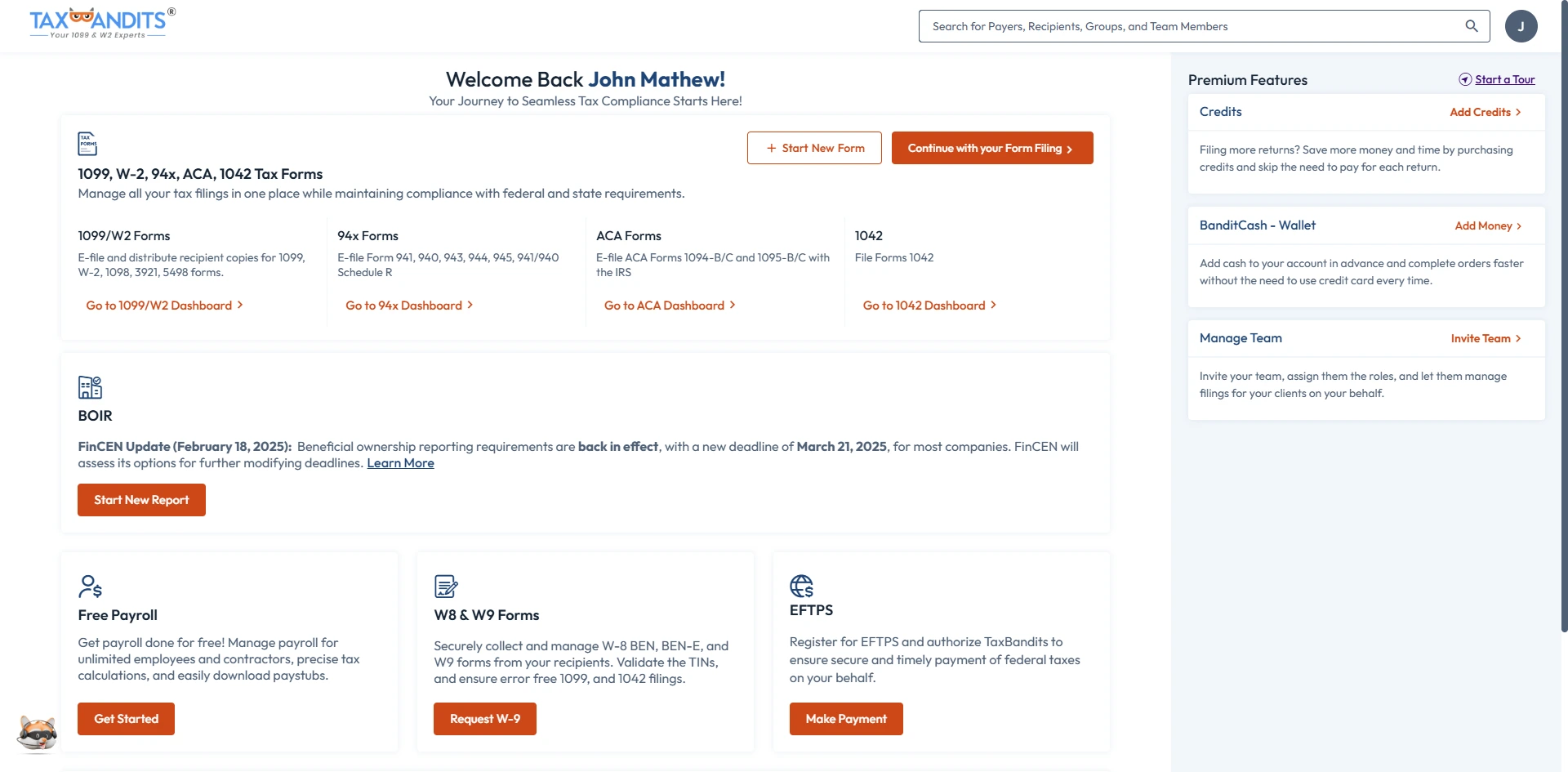Click the W8 & W9 Forms icon
This screenshot has width=1568, height=772.
pyautogui.click(x=446, y=587)
